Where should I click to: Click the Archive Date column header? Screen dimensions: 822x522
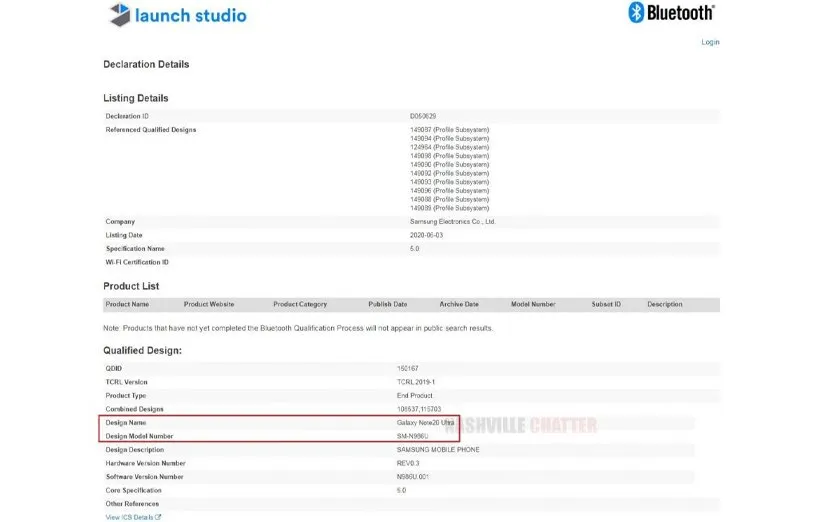click(459, 304)
